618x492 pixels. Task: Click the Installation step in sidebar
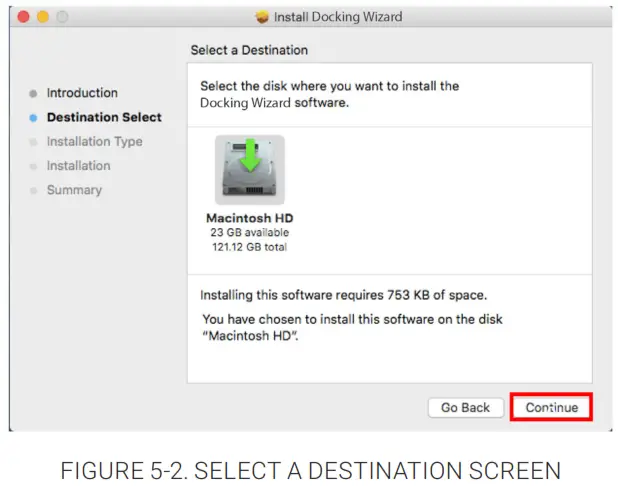coord(78,166)
